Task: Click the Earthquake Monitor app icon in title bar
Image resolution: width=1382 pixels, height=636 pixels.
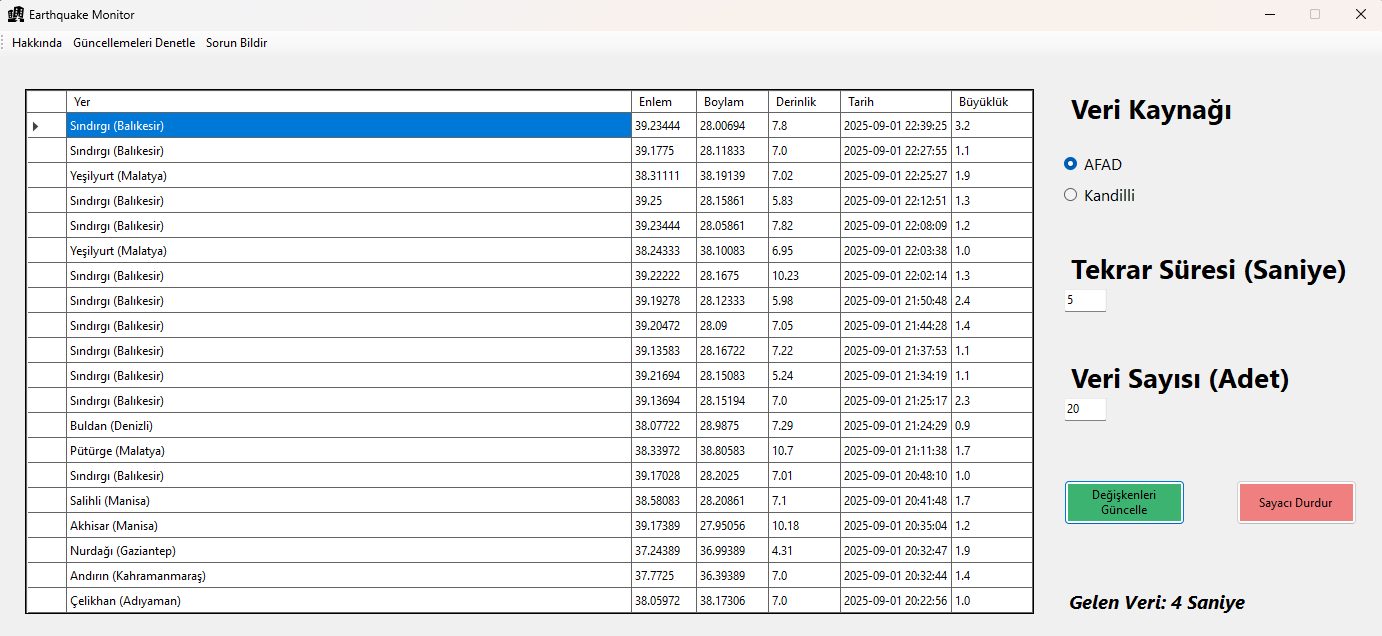Action: point(16,15)
